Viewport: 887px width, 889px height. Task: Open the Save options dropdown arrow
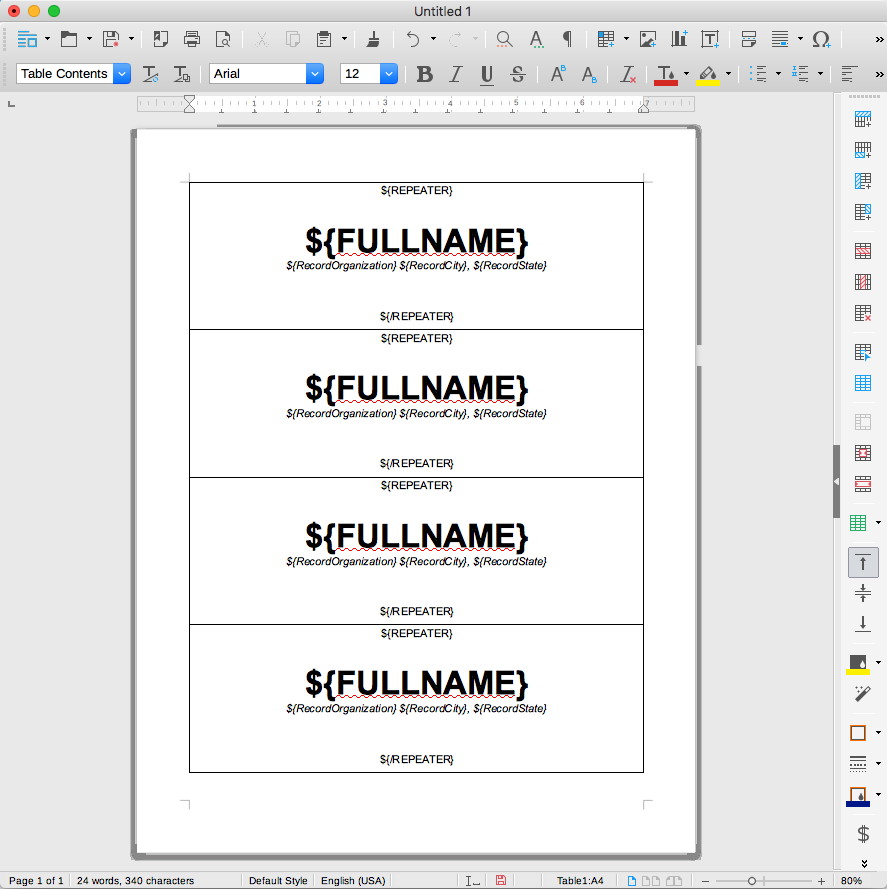click(x=131, y=39)
